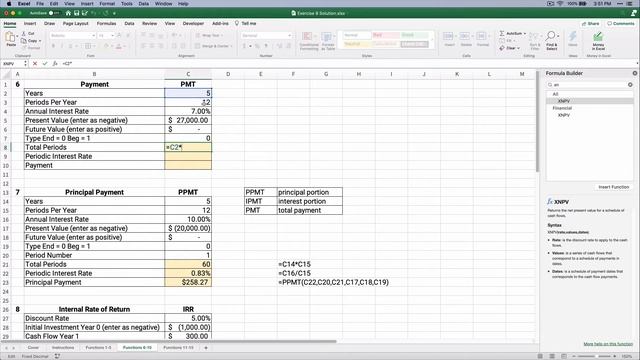Apply the Good cell style swatch
This screenshot has width=640, height=360.
coord(414,35)
